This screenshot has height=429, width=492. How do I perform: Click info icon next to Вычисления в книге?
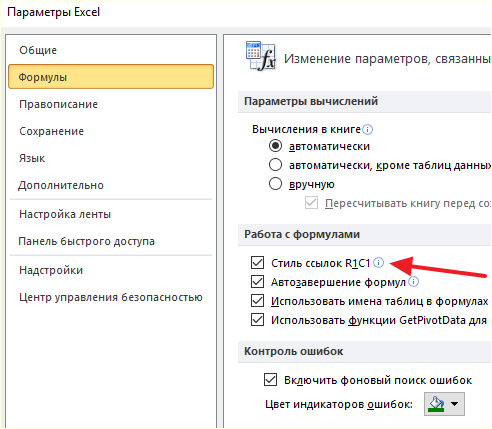[x=367, y=129]
